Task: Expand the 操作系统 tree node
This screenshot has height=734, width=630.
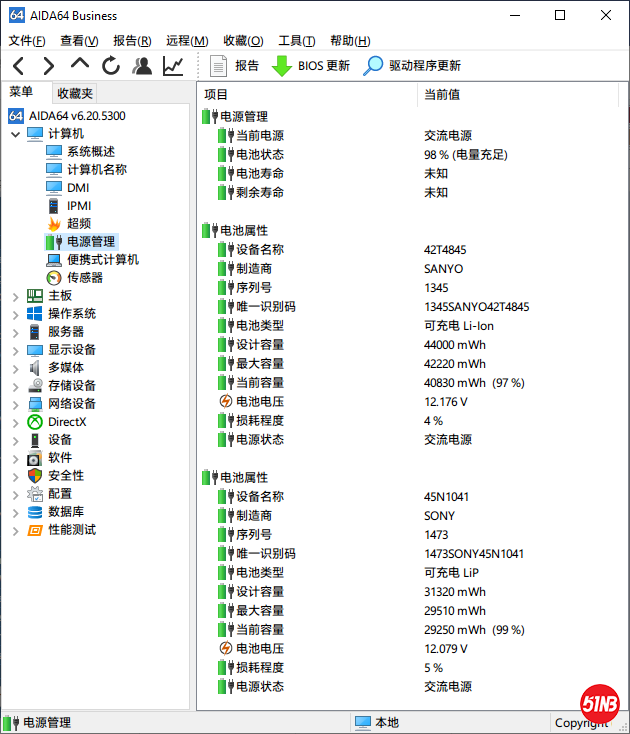Action: (x=15, y=314)
